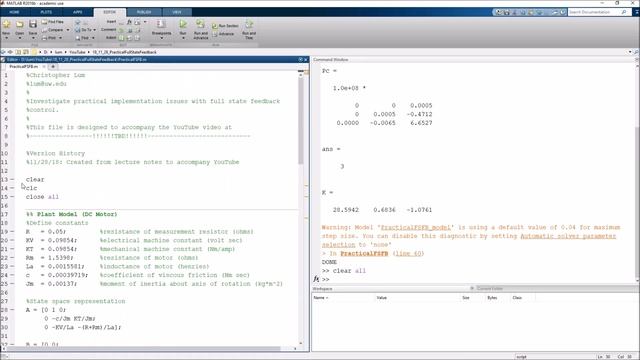Click the Search Documentation field
Image resolution: width=640 pixels, height=360 pixels.
click(x=594, y=12)
